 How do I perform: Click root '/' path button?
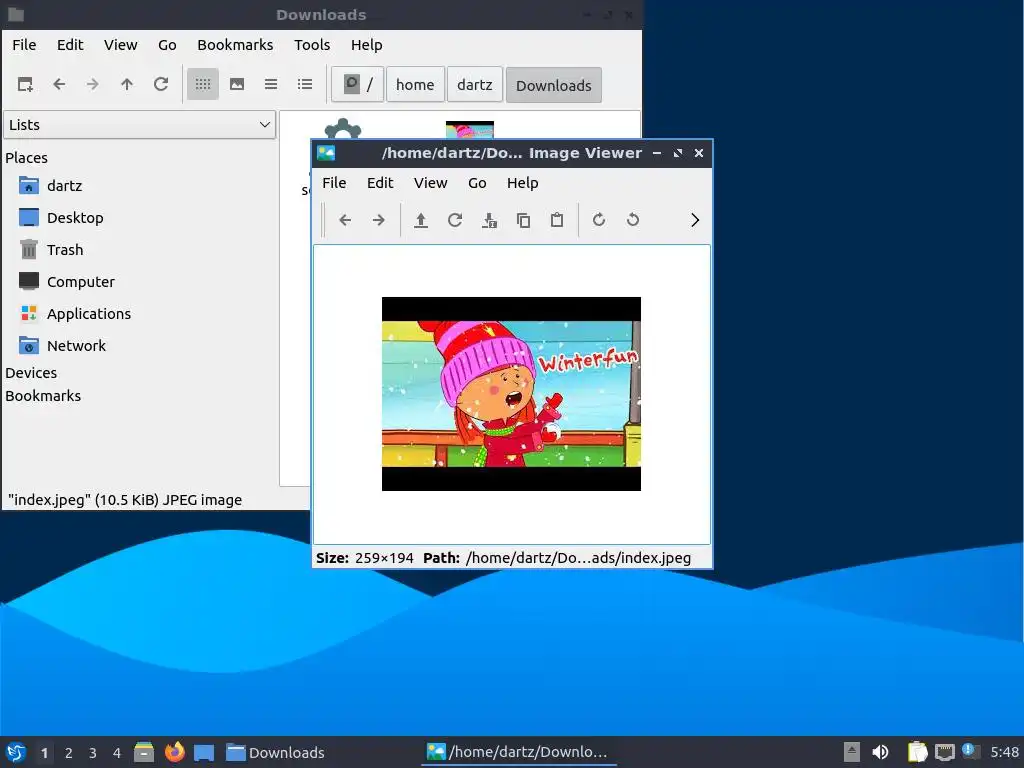click(358, 84)
